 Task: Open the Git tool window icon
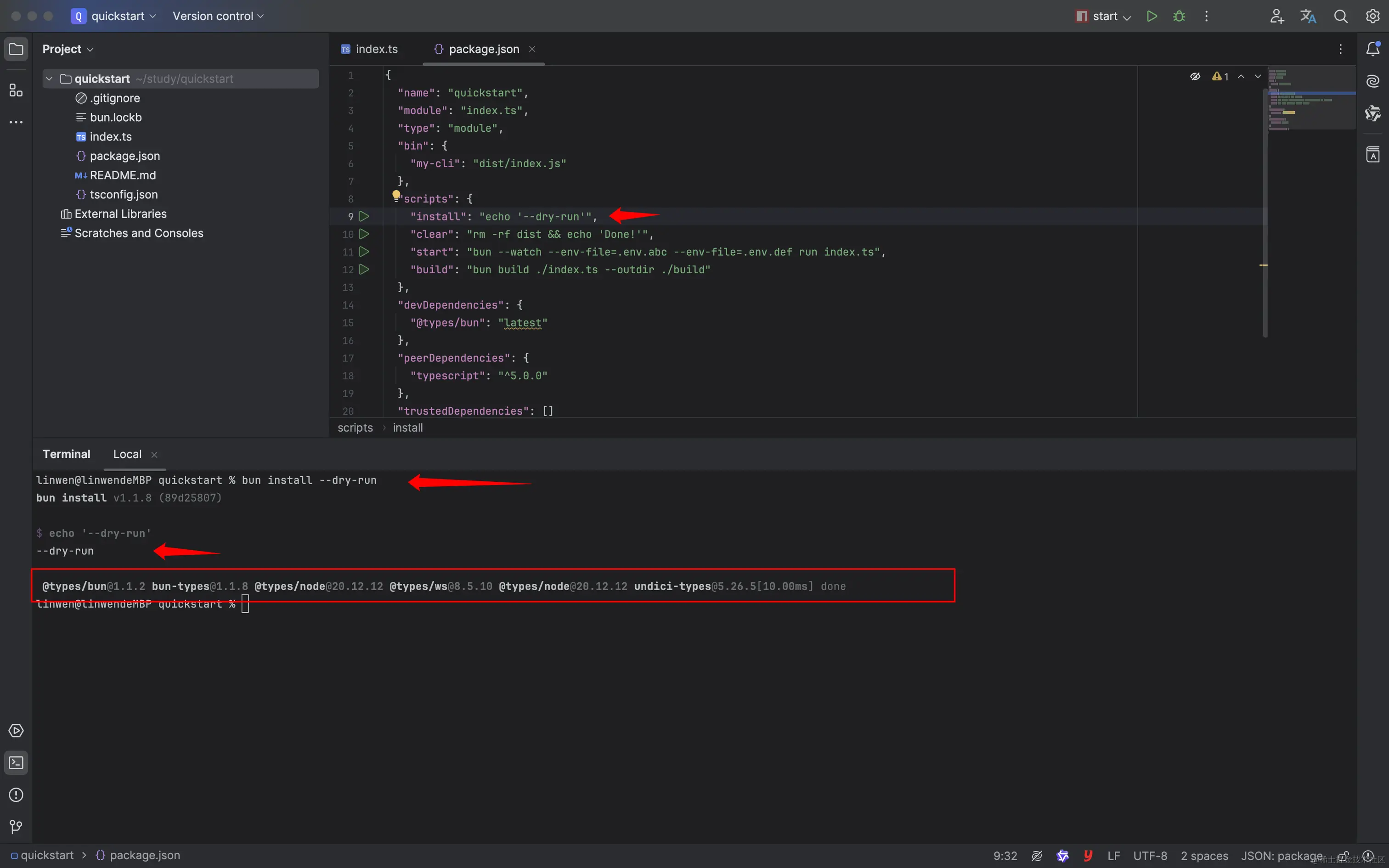coord(16,827)
